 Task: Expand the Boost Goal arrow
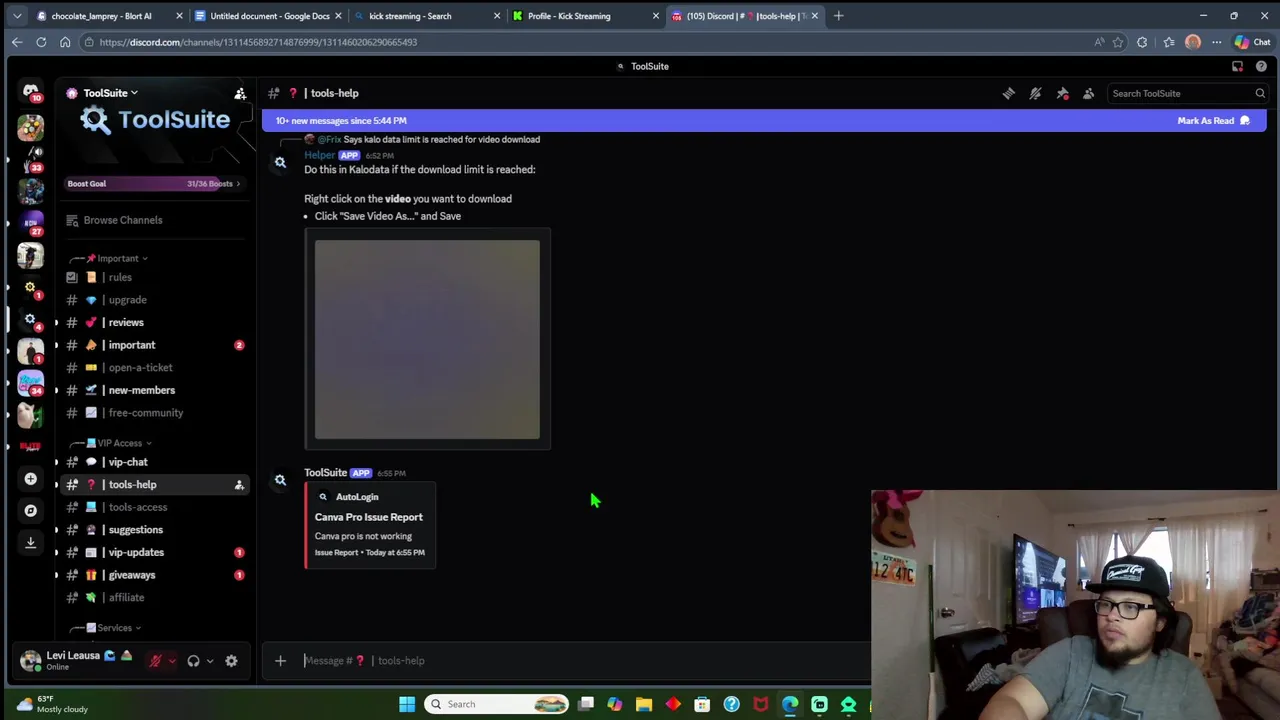pyautogui.click(x=238, y=184)
